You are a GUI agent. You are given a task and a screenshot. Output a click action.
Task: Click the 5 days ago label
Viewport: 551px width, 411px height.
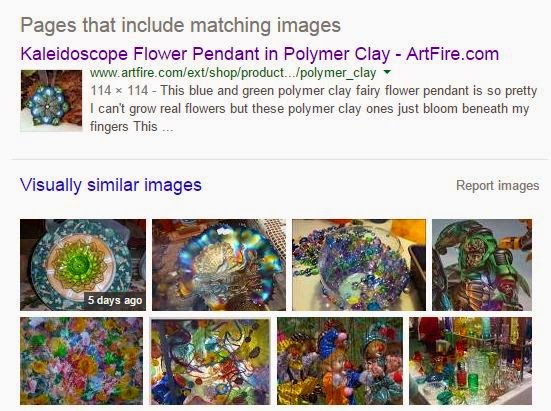coord(115,300)
